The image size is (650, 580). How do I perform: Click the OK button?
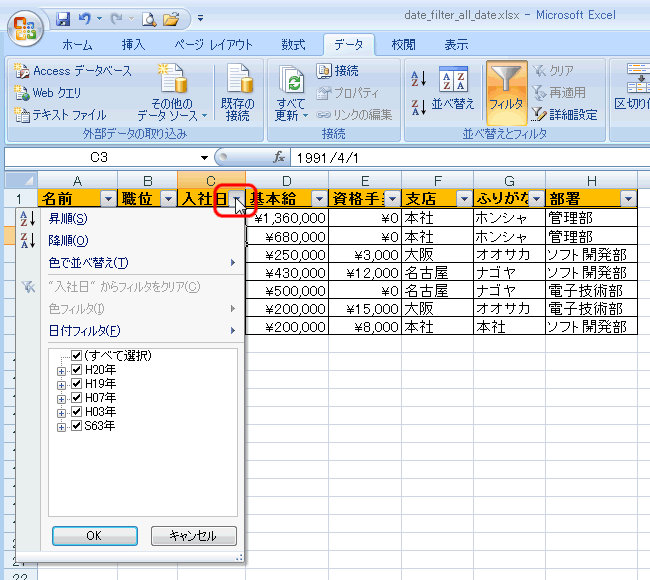point(95,536)
